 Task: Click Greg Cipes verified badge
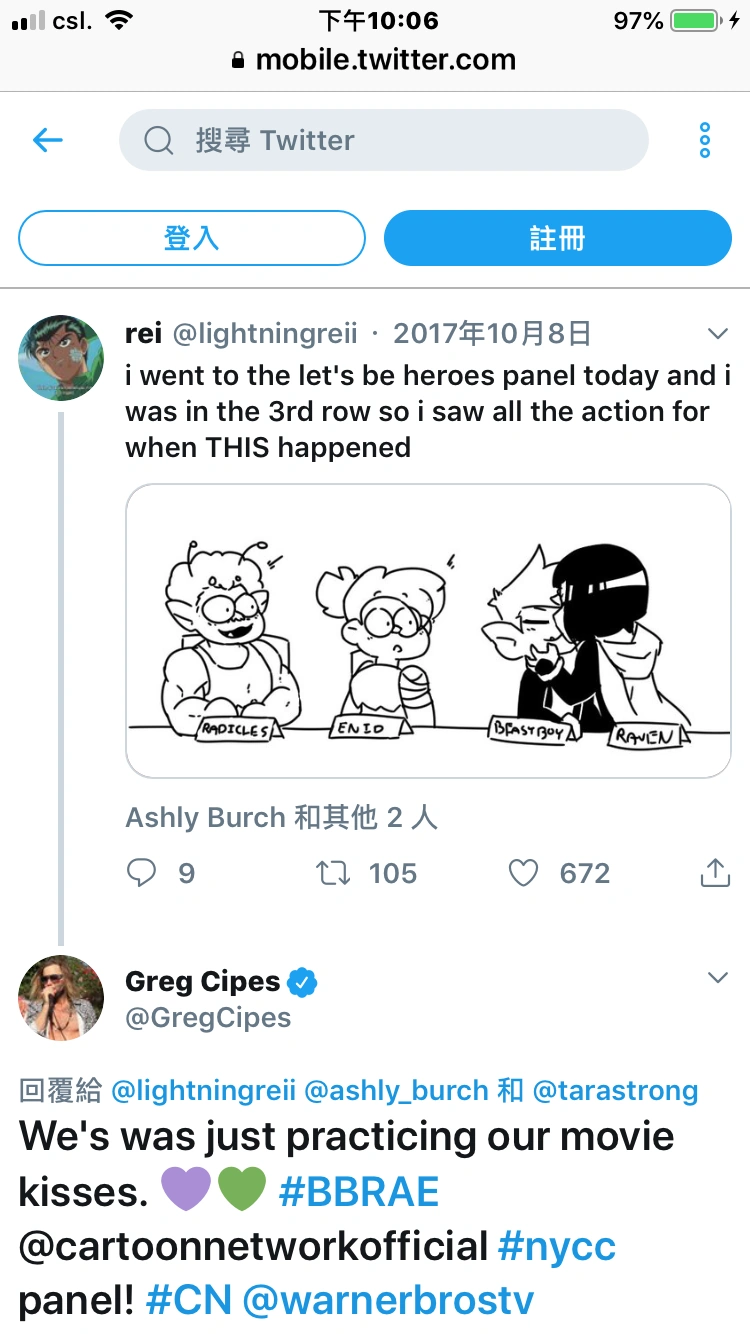[303, 982]
